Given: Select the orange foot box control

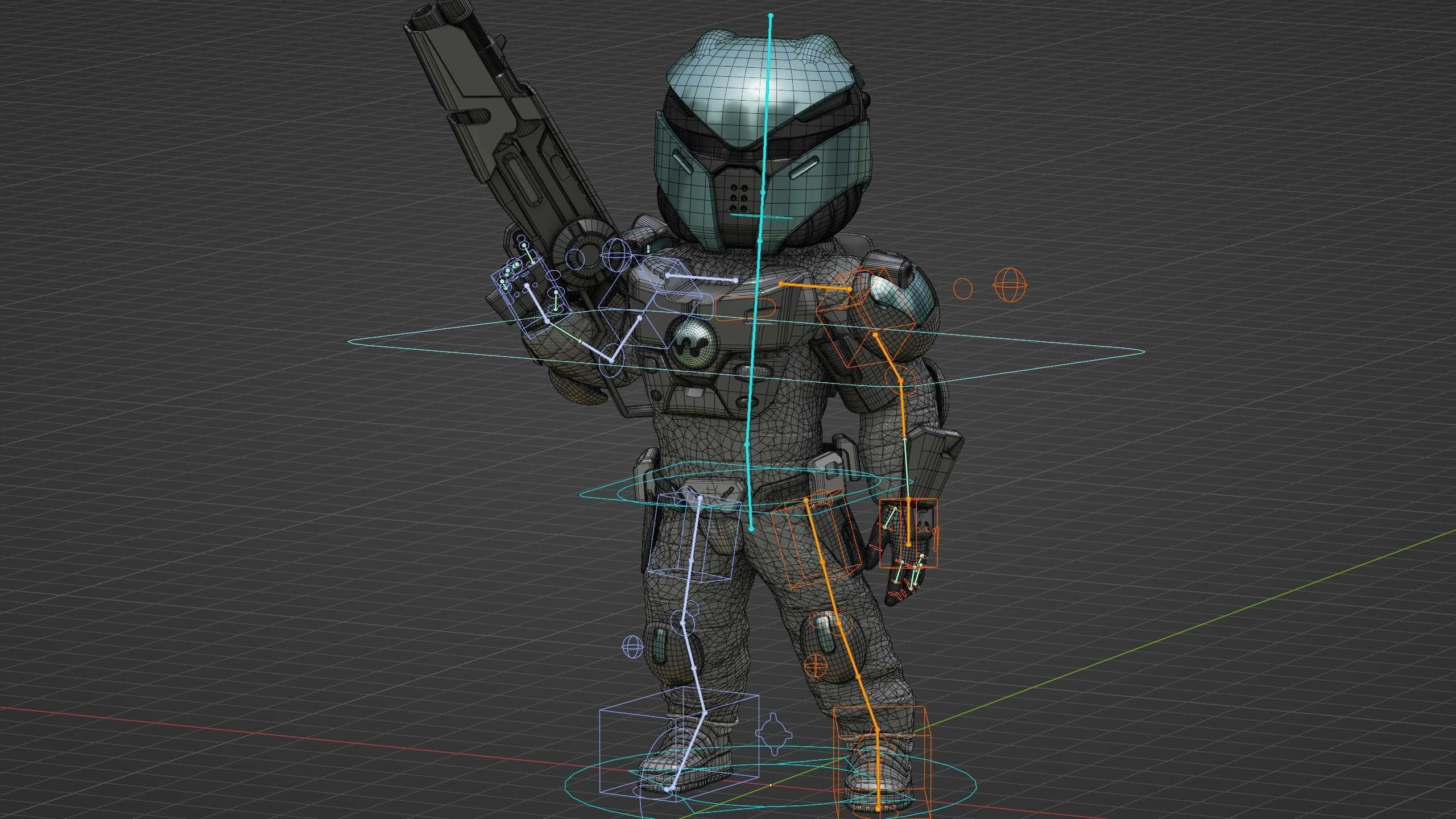Looking at the screenshot, I should tap(882, 763).
